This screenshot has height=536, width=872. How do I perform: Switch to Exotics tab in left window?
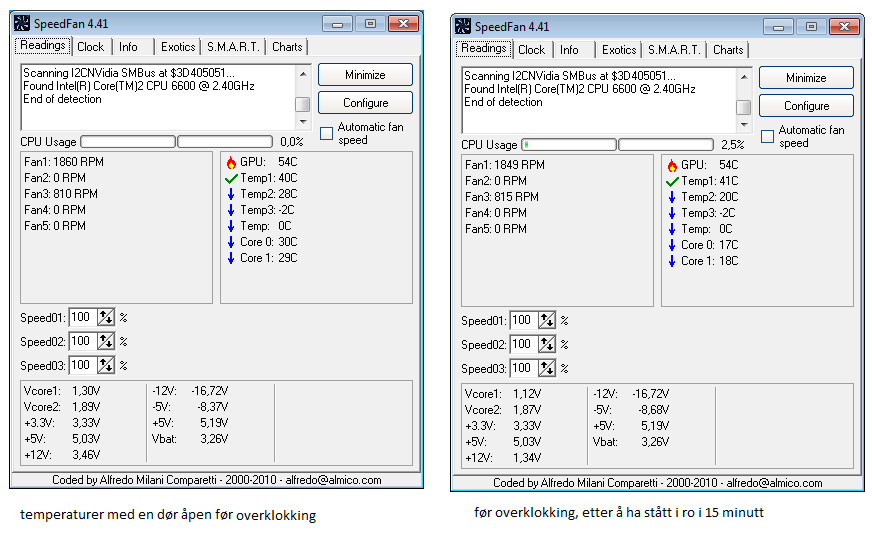click(178, 47)
